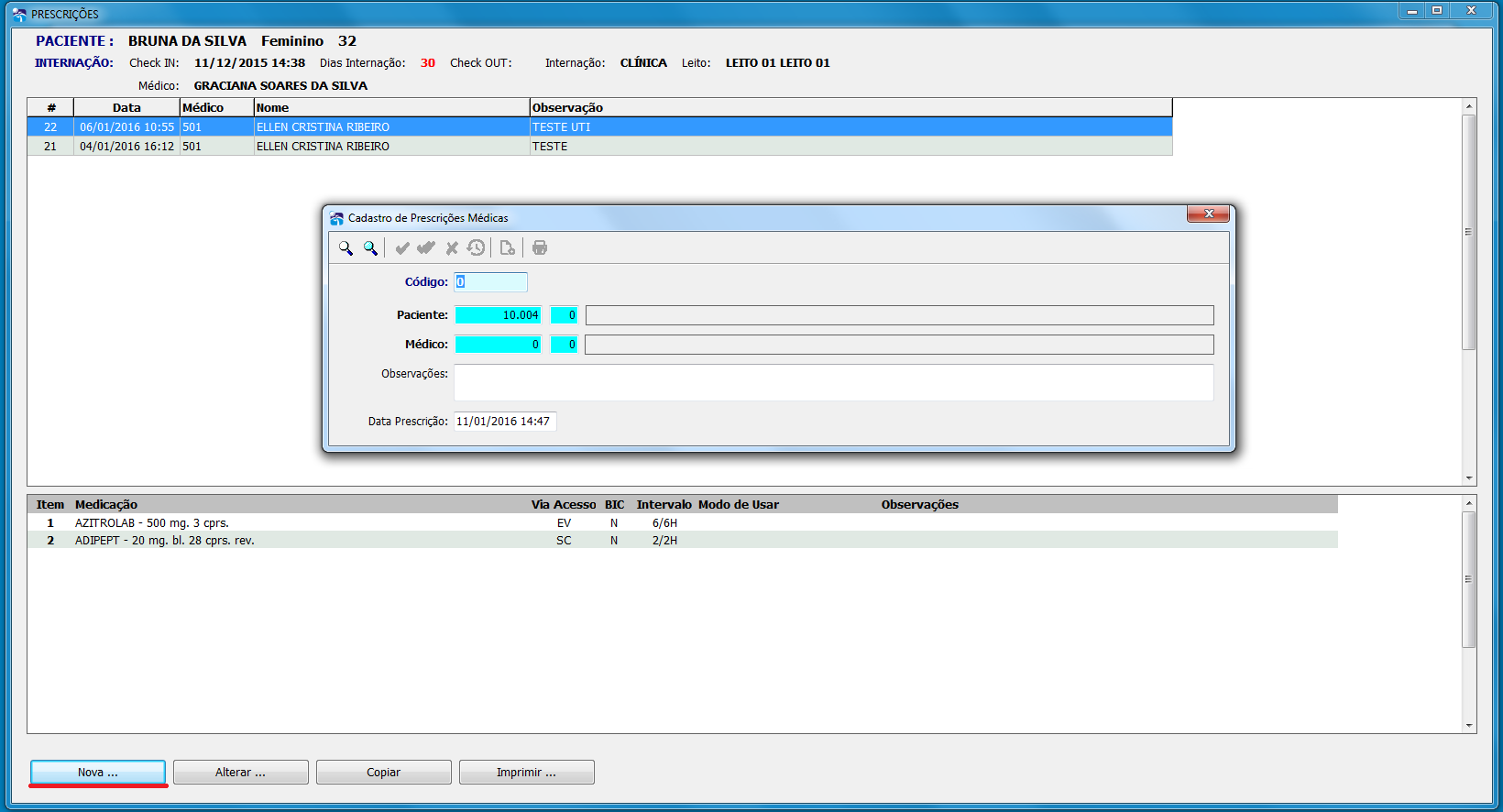Focus the Código input field
Image resolution: width=1503 pixels, height=812 pixels.
click(490, 282)
